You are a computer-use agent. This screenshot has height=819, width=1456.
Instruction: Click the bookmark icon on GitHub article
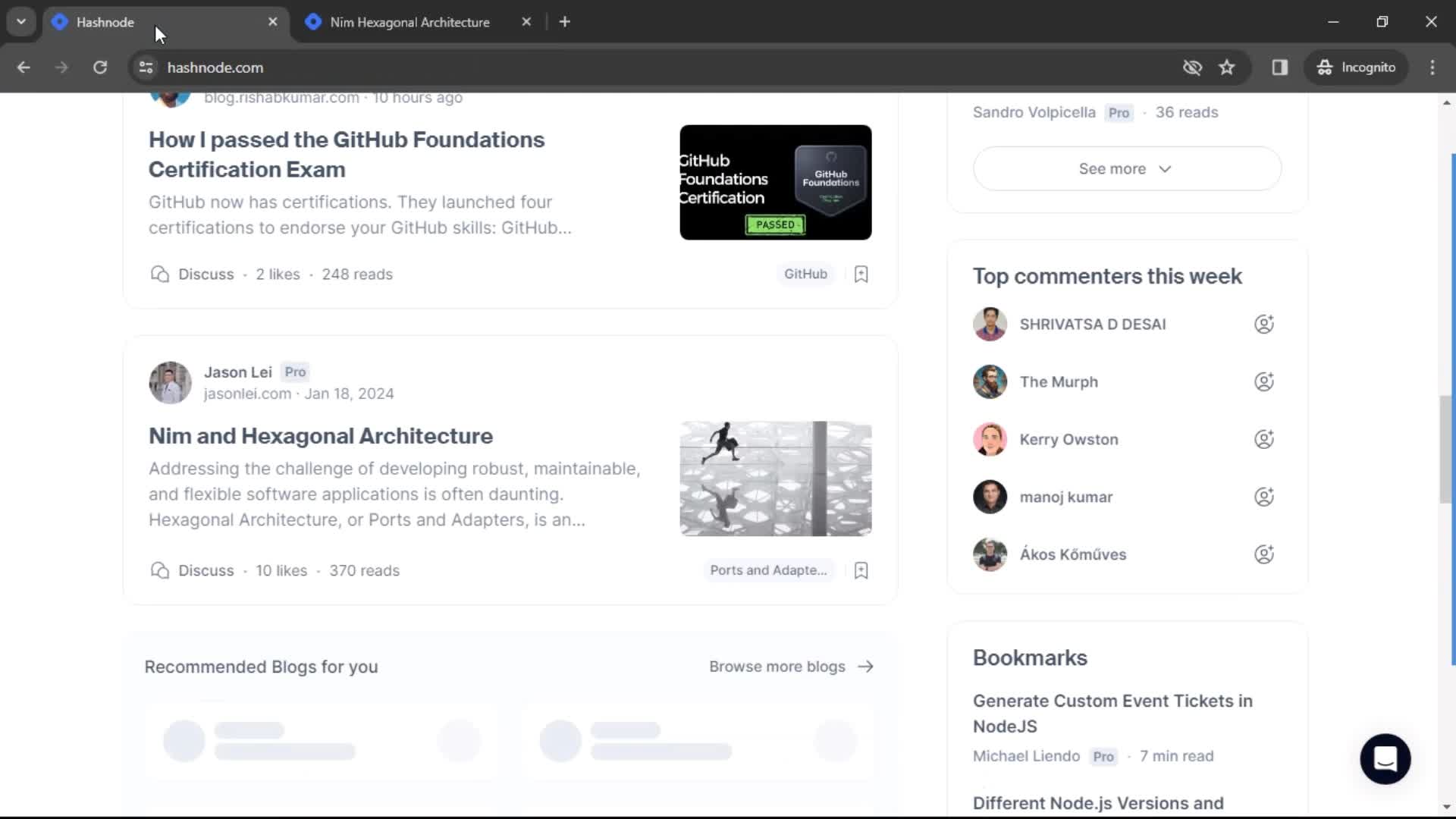pyautogui.click(x=861, y=273)
